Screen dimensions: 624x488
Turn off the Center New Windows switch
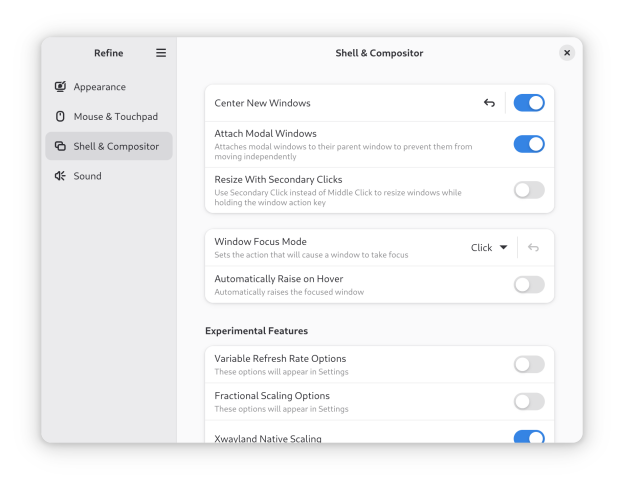click(x=529, y=103)
